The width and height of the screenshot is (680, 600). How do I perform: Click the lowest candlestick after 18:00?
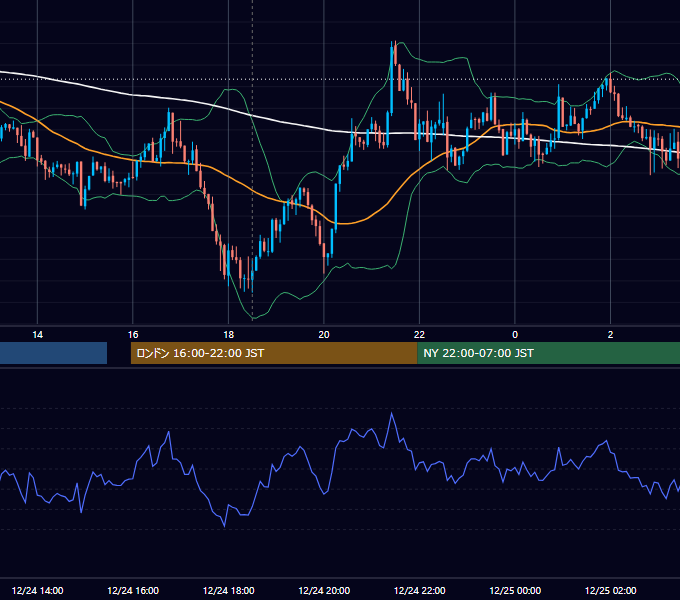252,275
